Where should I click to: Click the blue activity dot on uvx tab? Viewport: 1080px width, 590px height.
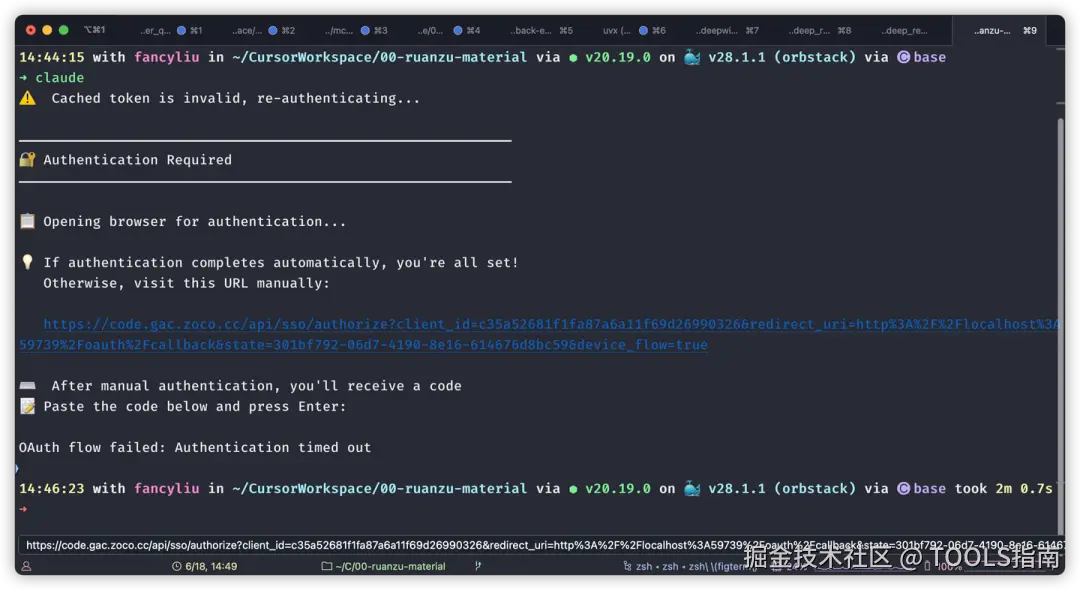point(643,30)
